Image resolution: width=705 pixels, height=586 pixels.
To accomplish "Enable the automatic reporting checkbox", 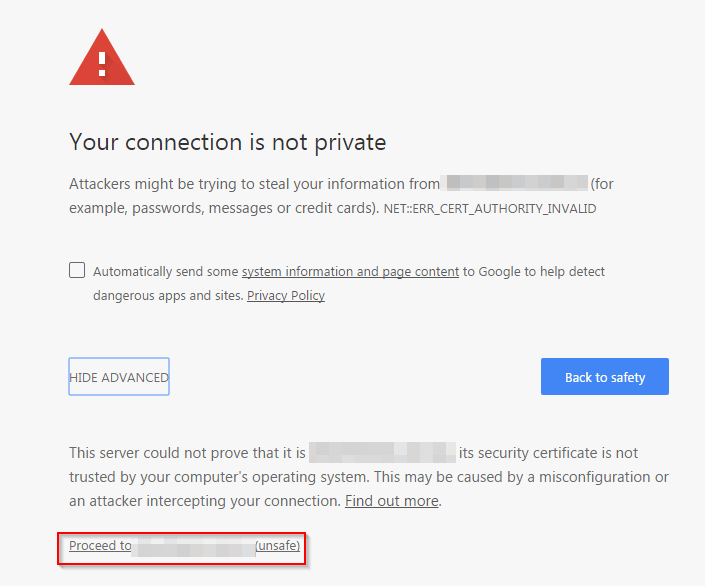I will 77,270.
